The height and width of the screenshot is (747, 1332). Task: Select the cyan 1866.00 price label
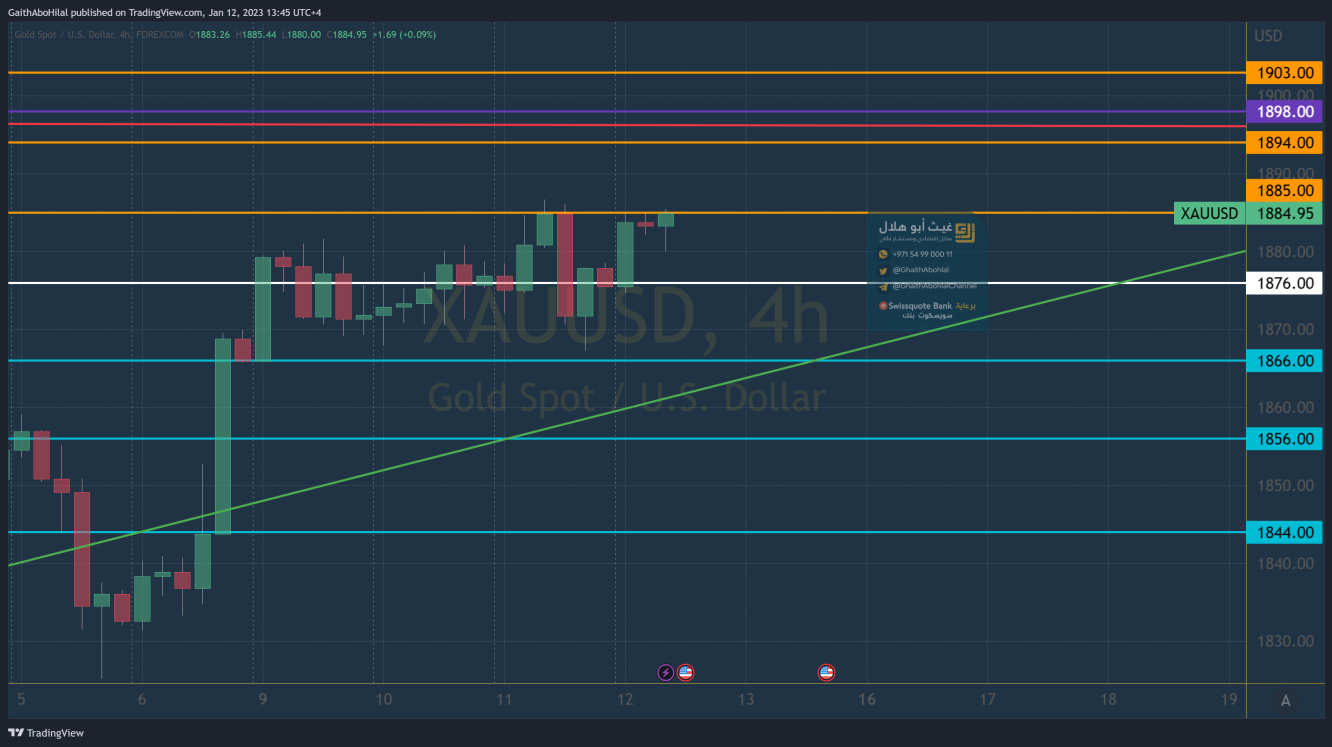tap(1284, 361)
